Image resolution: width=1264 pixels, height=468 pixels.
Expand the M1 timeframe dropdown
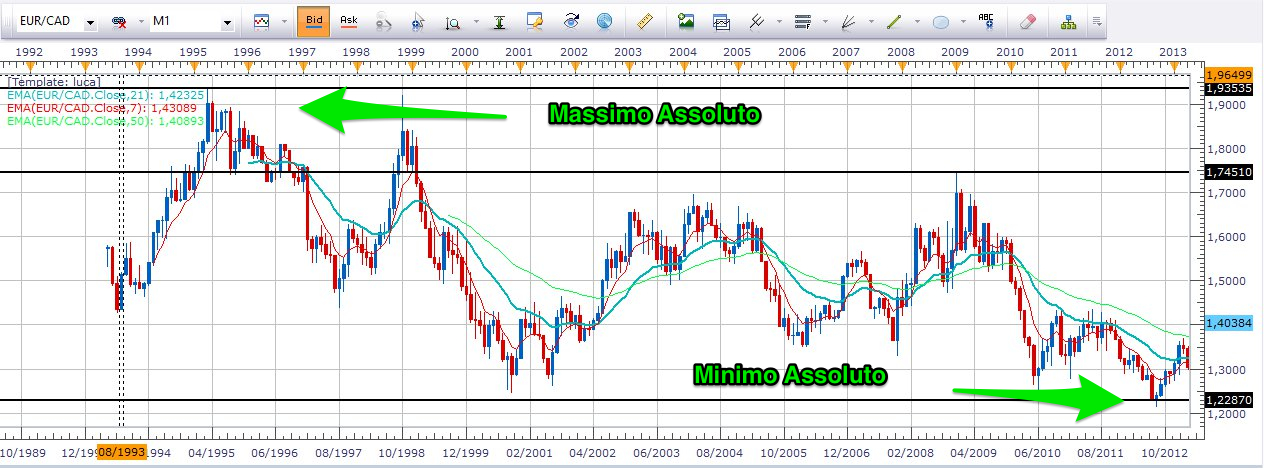227,21
